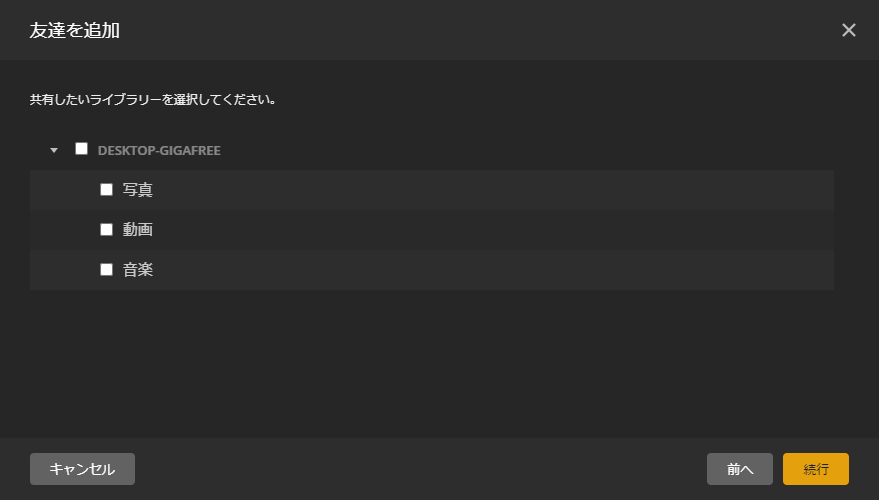Enable sharing of the 写真 library checkbox
Viewport: 879px width, 500px height.
coord(107,189)
